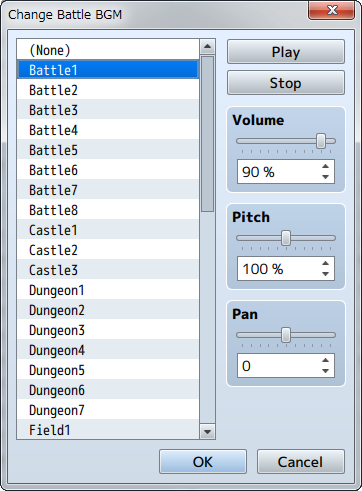
Task: Select Dungeon7 in the list
Action: [108, 410]
